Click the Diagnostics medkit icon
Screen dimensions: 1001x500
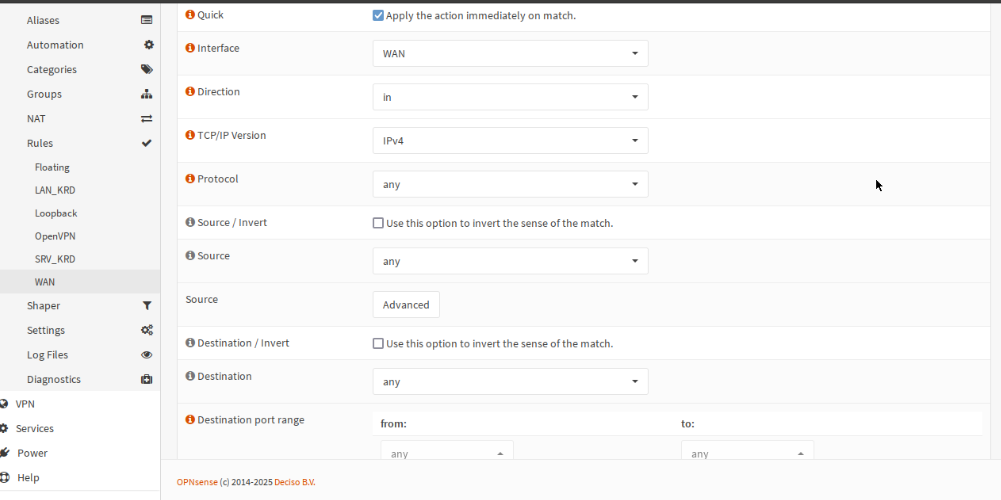(147, 380)
